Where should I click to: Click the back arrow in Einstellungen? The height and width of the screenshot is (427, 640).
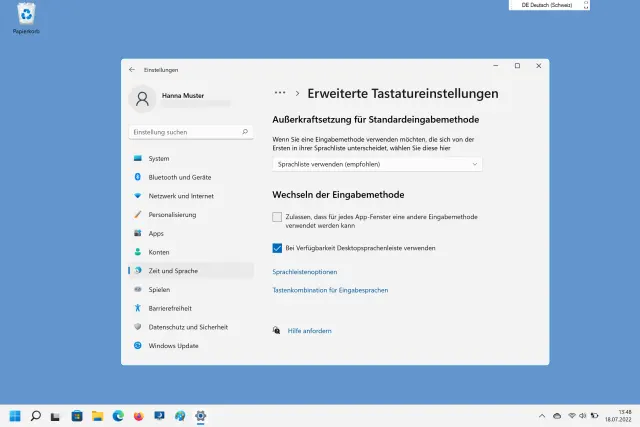click(x=132, y=70)
